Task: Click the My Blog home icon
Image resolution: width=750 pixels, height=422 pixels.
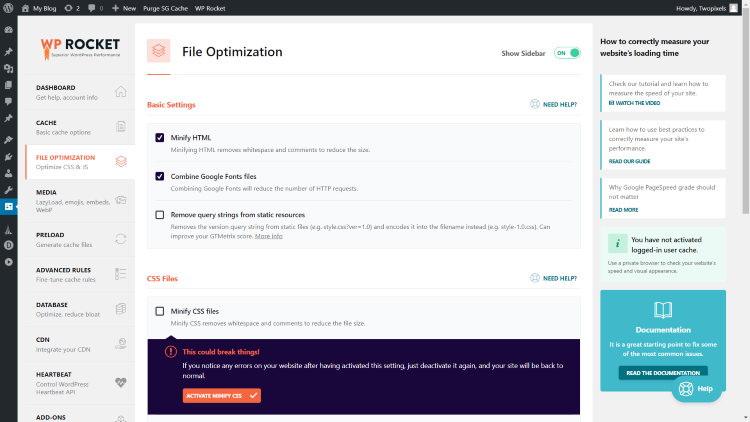Action: click(25, 8)
